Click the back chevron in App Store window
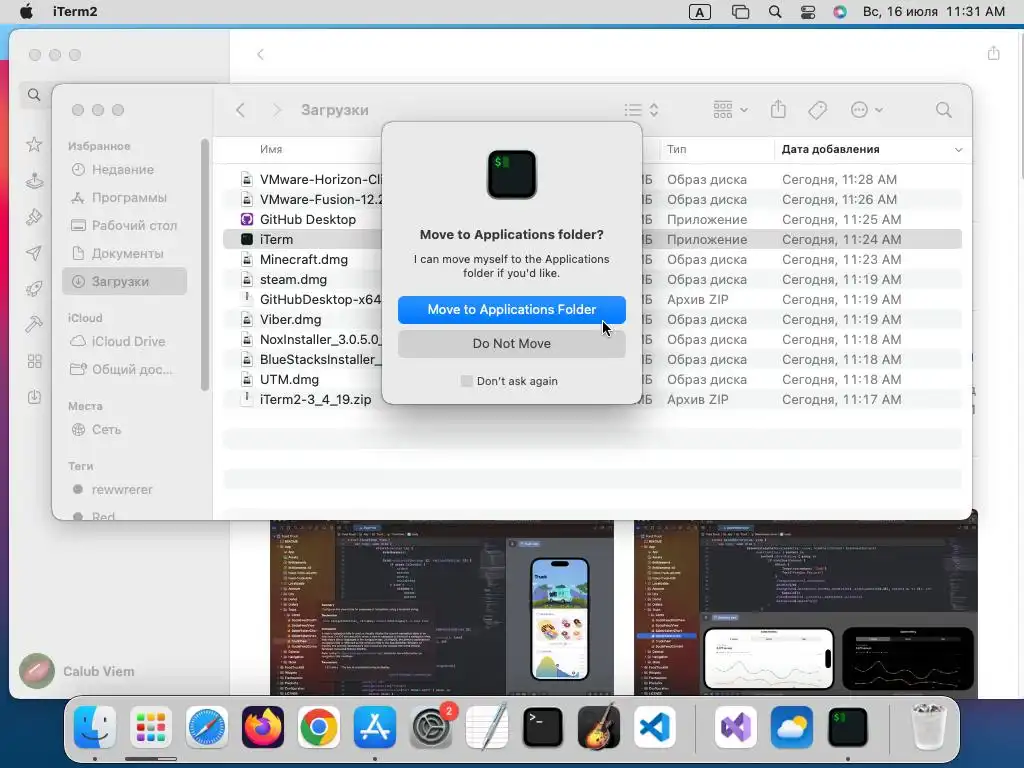The image size is (1024, 768). pyautogui.click(x=260, y=54)
